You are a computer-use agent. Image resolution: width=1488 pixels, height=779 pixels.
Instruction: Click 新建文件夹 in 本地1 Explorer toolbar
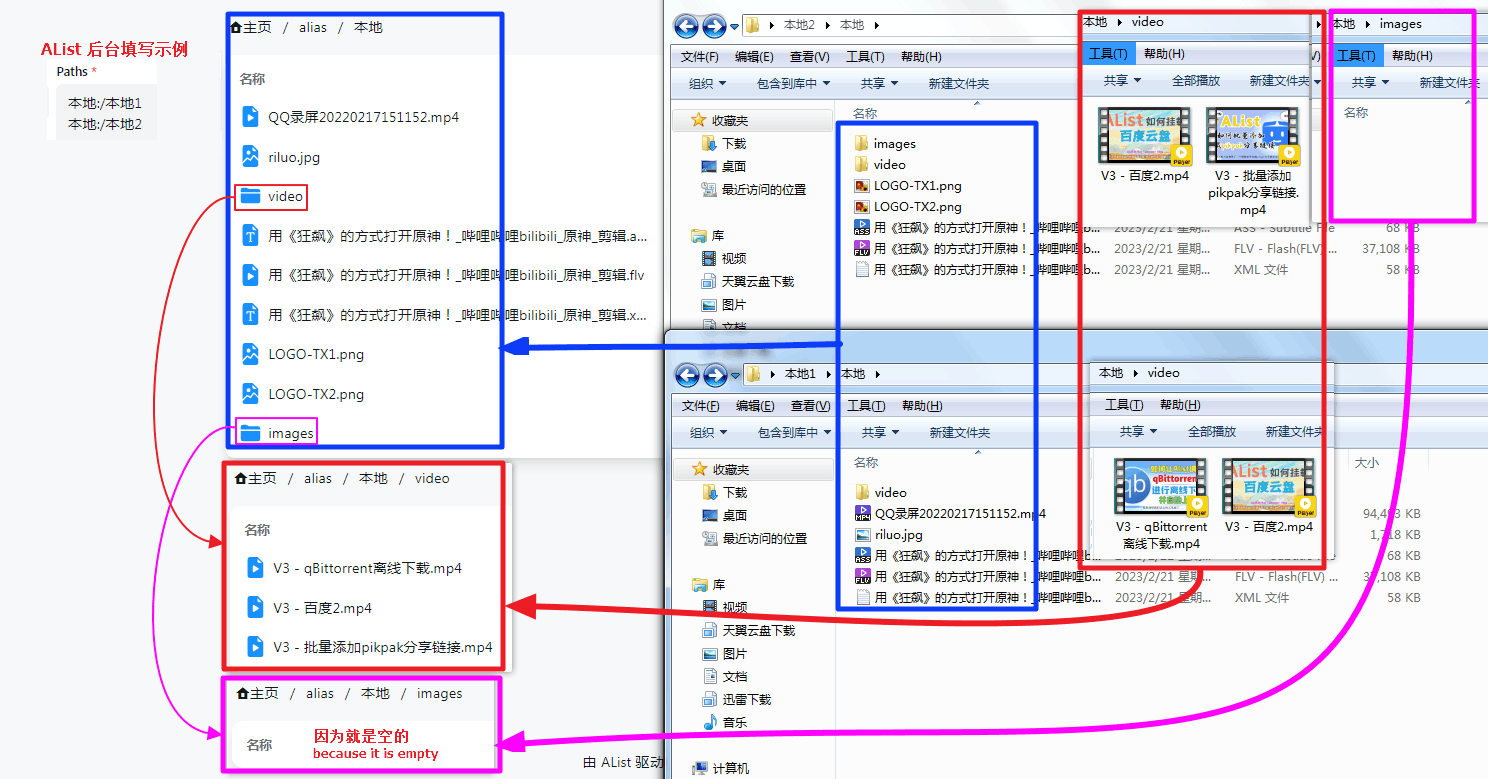click(x=960, y=432)
